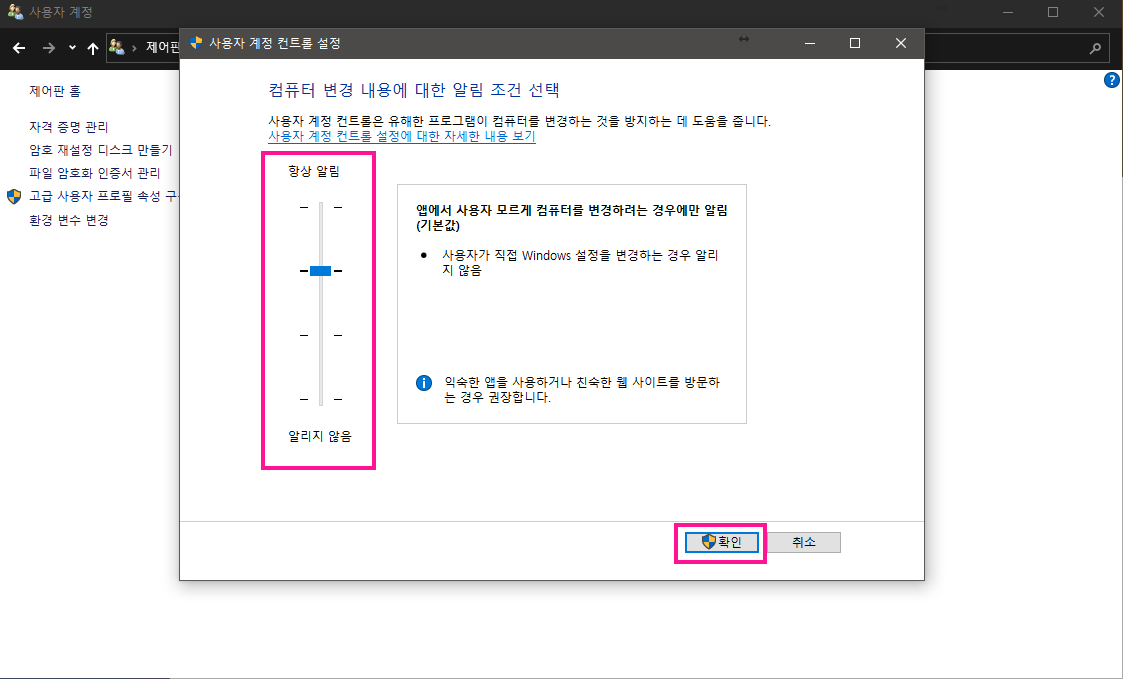Maximize the background 사용자 계정 window
Screen dimensions: 1123x679
pyautogui.click(x=1053, y=12)
